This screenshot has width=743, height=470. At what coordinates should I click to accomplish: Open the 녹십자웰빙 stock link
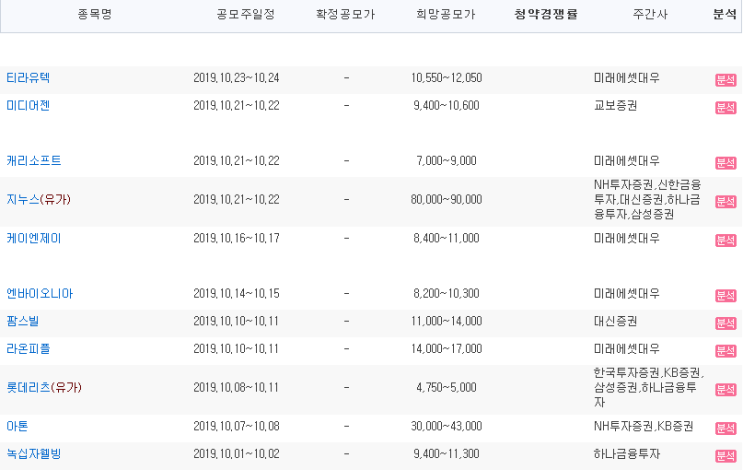pos(34,454)
